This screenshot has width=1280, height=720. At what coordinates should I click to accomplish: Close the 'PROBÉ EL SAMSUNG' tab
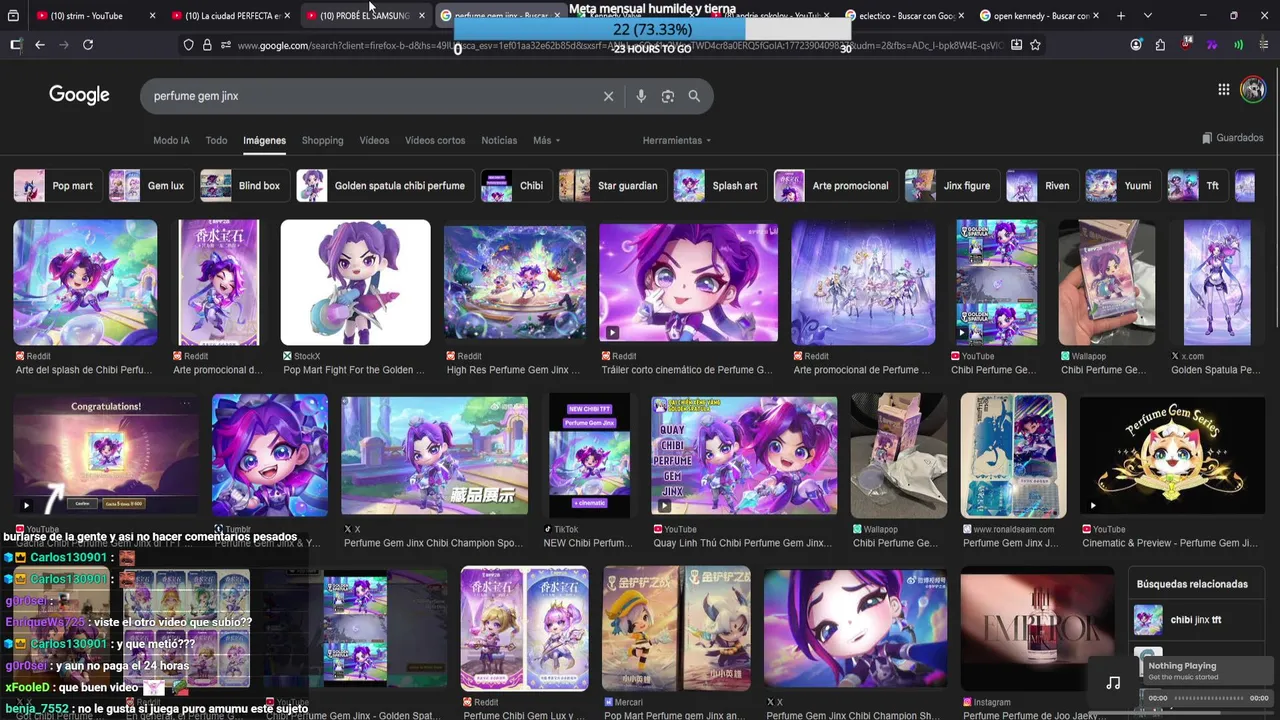tap(421, 16)
